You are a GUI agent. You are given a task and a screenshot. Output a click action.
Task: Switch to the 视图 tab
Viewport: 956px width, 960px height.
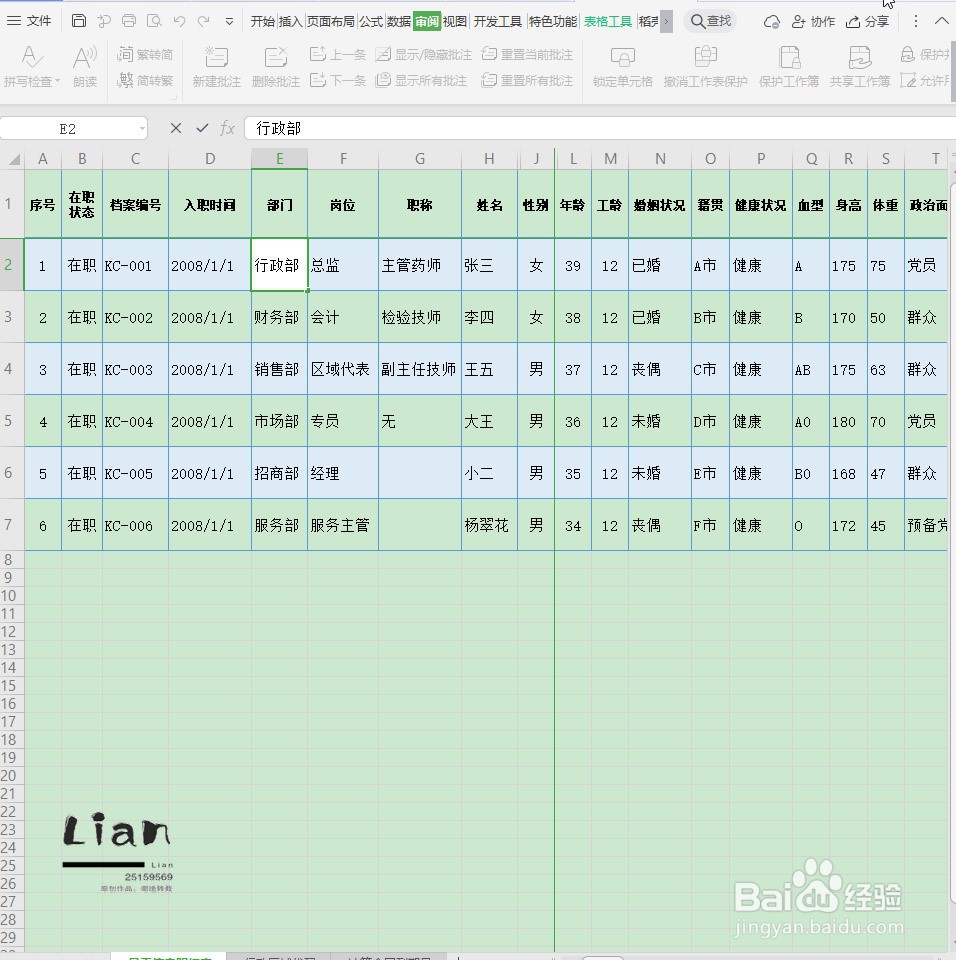(x=454, y=21)
